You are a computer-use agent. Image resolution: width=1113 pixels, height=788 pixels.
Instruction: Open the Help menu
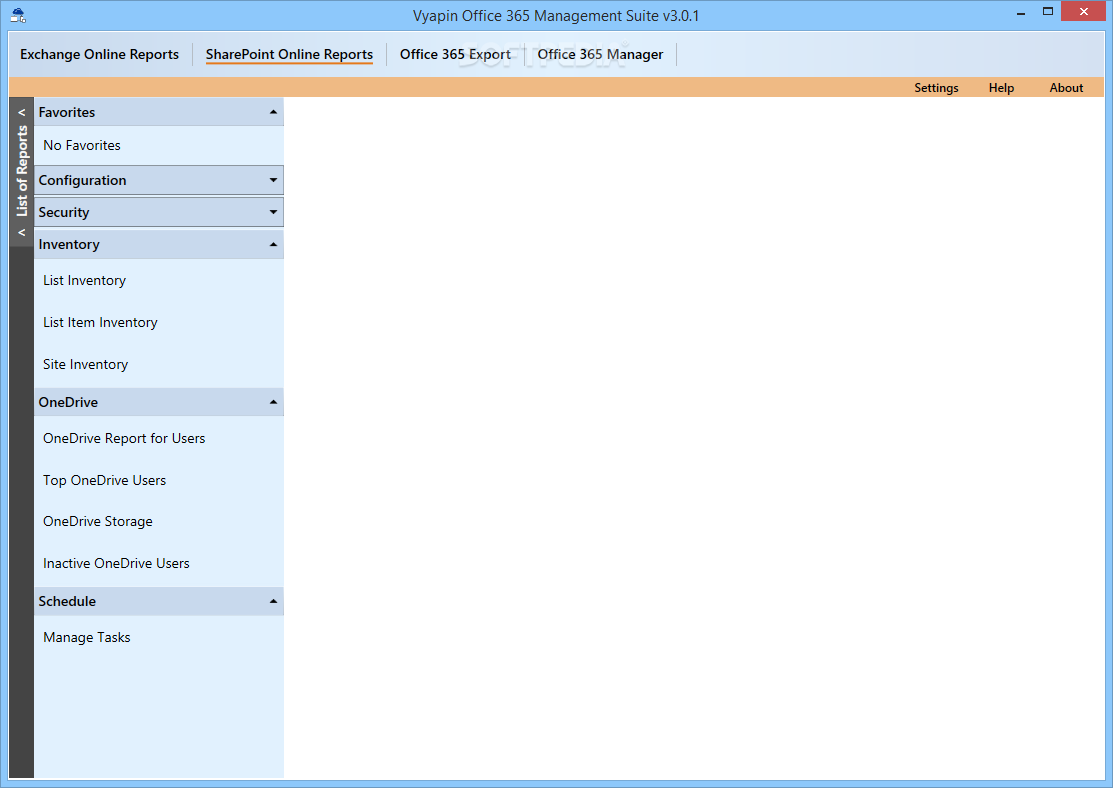(x=1001, y=88)
